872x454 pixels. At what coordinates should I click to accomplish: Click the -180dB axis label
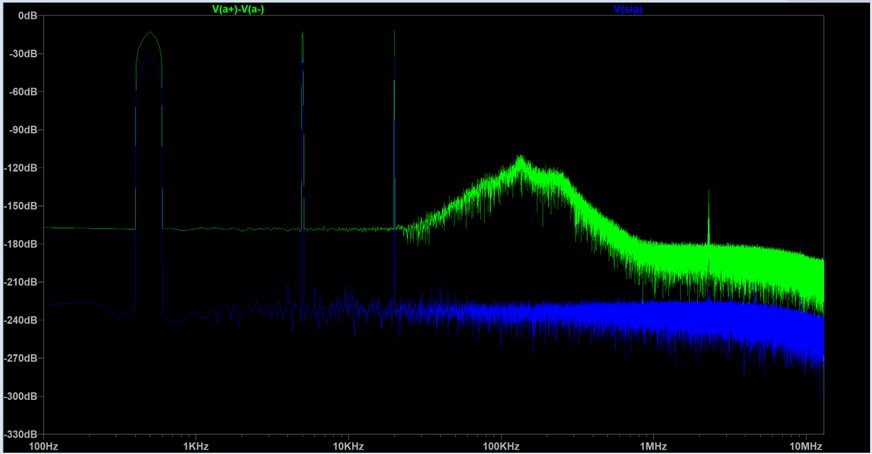coord(21,244)
